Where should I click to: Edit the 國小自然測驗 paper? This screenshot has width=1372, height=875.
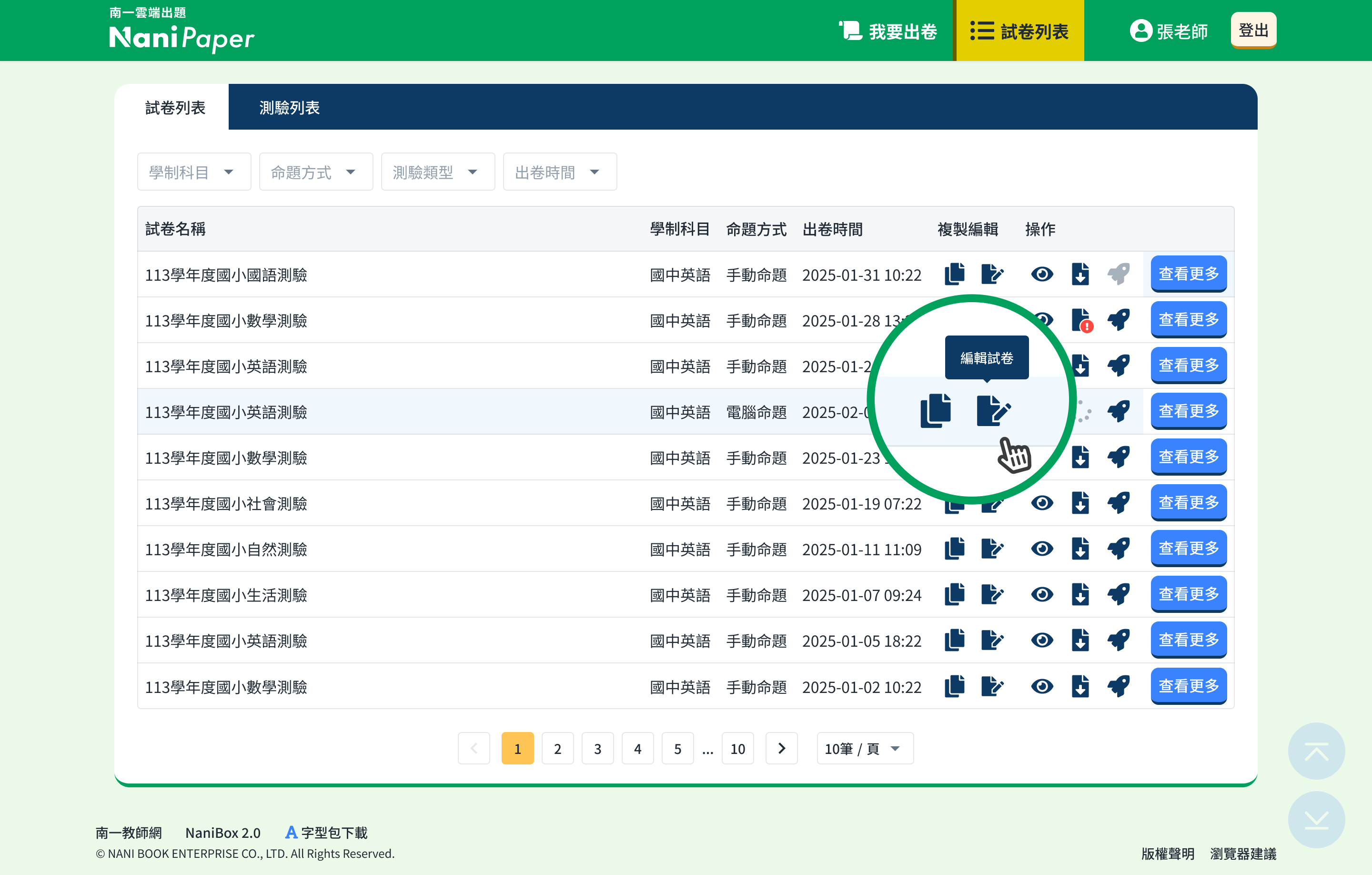(992, 549)
